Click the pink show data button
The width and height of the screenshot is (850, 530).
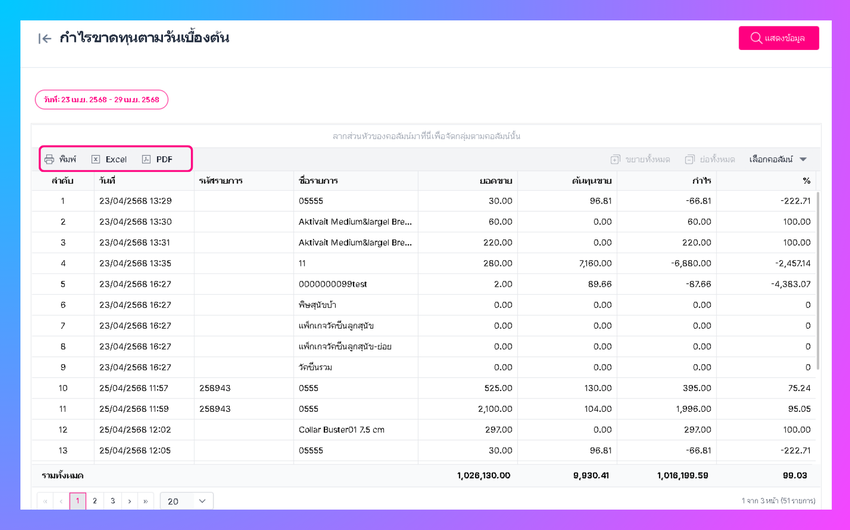click(x=778, y=38)
